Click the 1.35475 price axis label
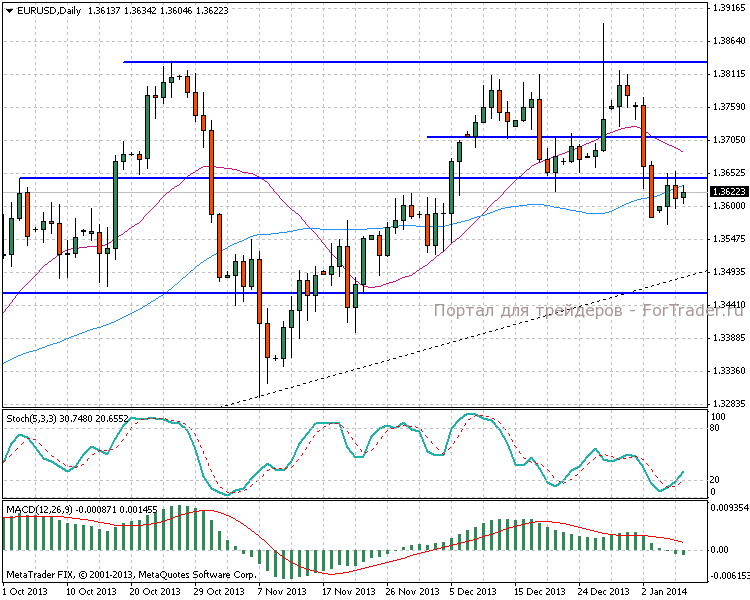 pyautogui.click(x=729, y=239)
